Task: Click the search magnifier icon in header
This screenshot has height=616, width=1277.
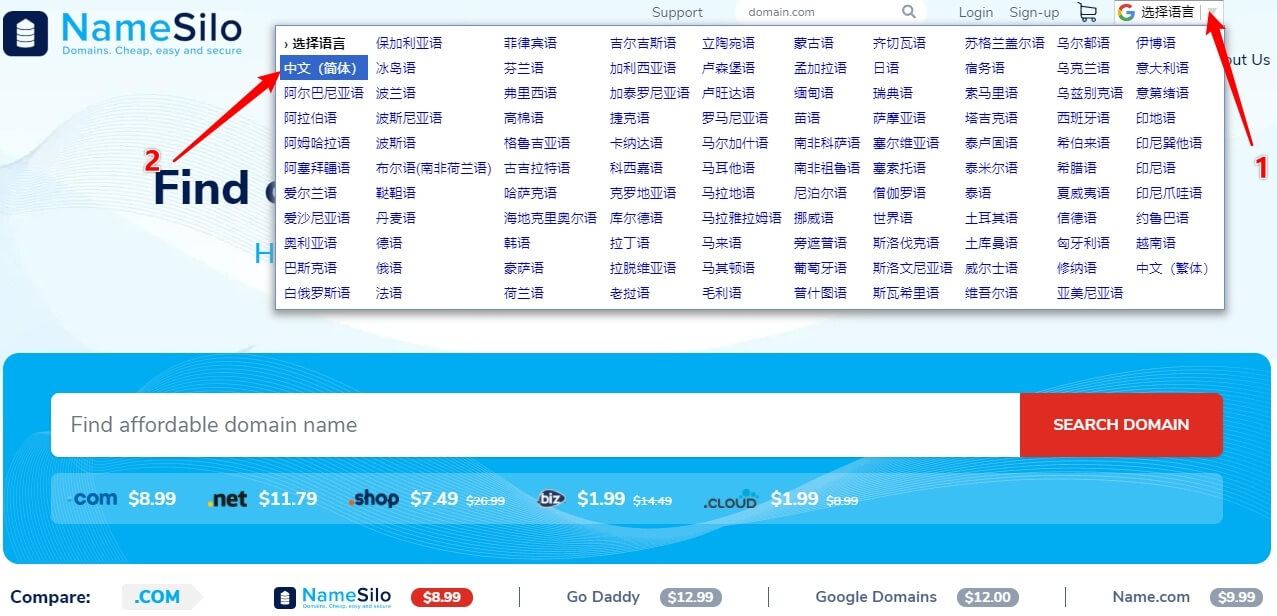Action: (x=908, y=12)
